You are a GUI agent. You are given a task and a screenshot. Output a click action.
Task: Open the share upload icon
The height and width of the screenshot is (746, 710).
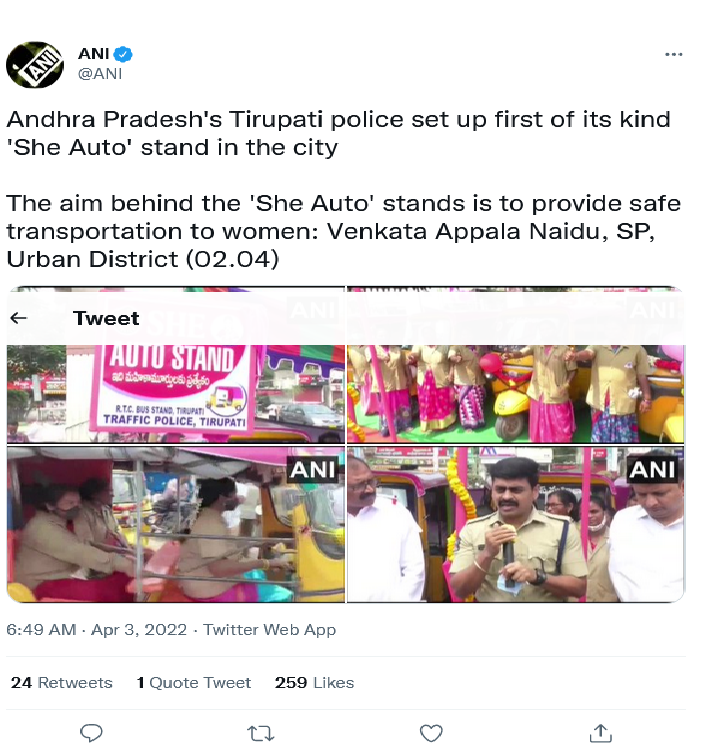point(601,733)
